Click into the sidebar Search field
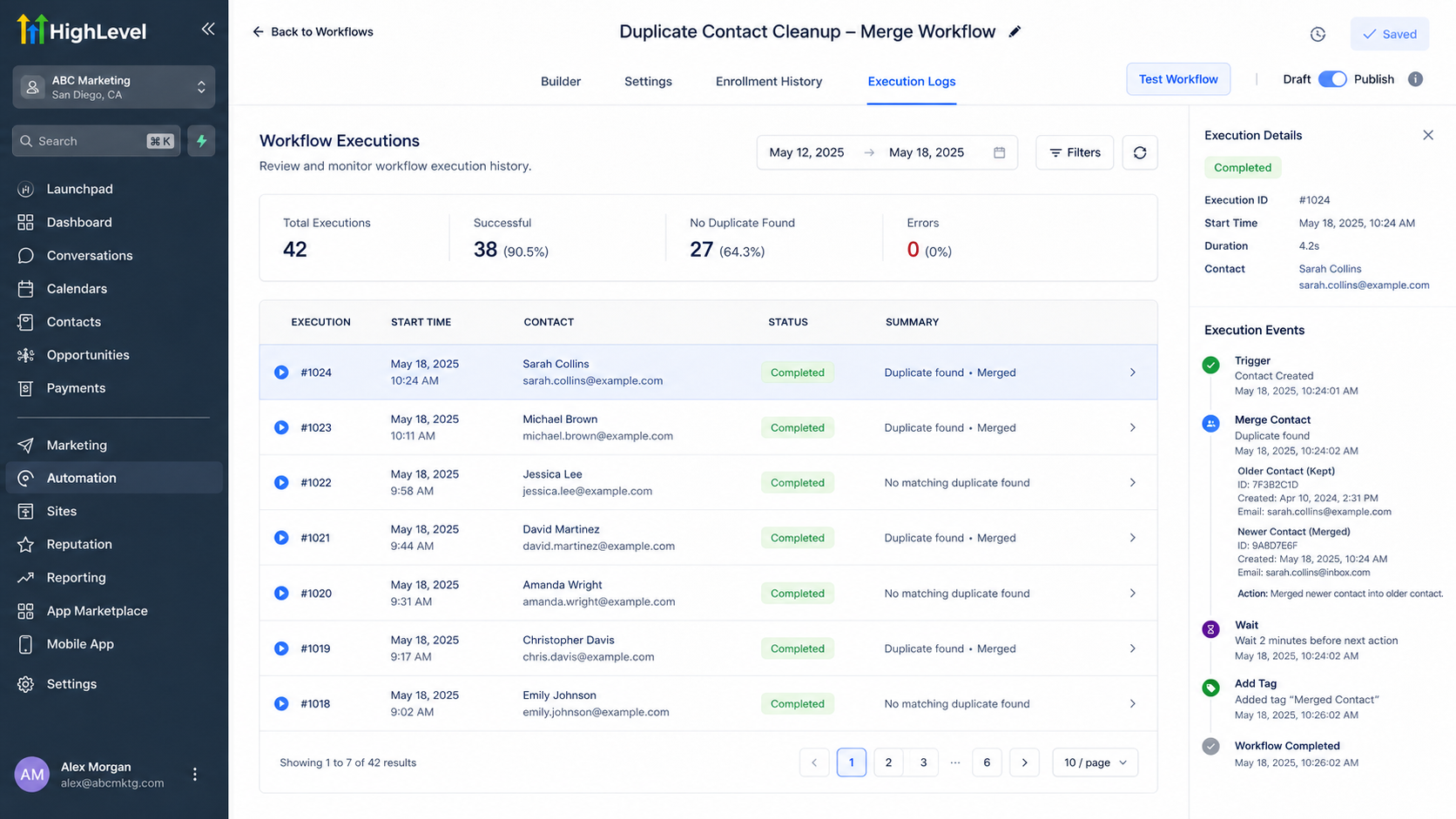 click(96, 141)
